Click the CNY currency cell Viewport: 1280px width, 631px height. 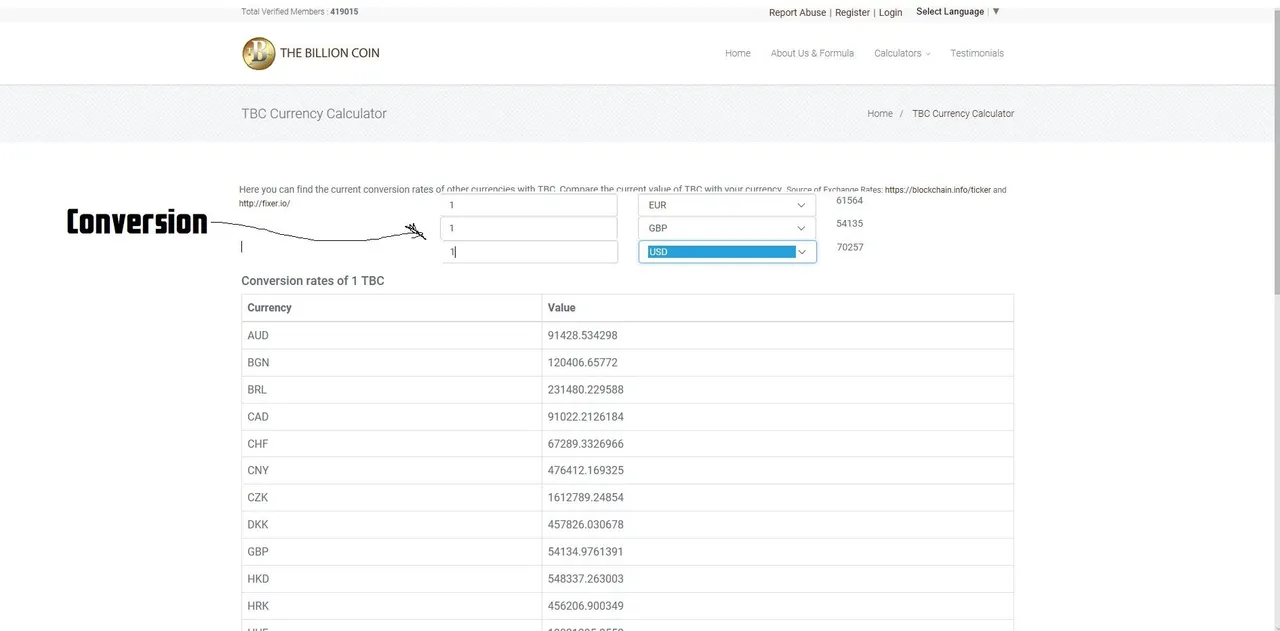coord(392,471)
